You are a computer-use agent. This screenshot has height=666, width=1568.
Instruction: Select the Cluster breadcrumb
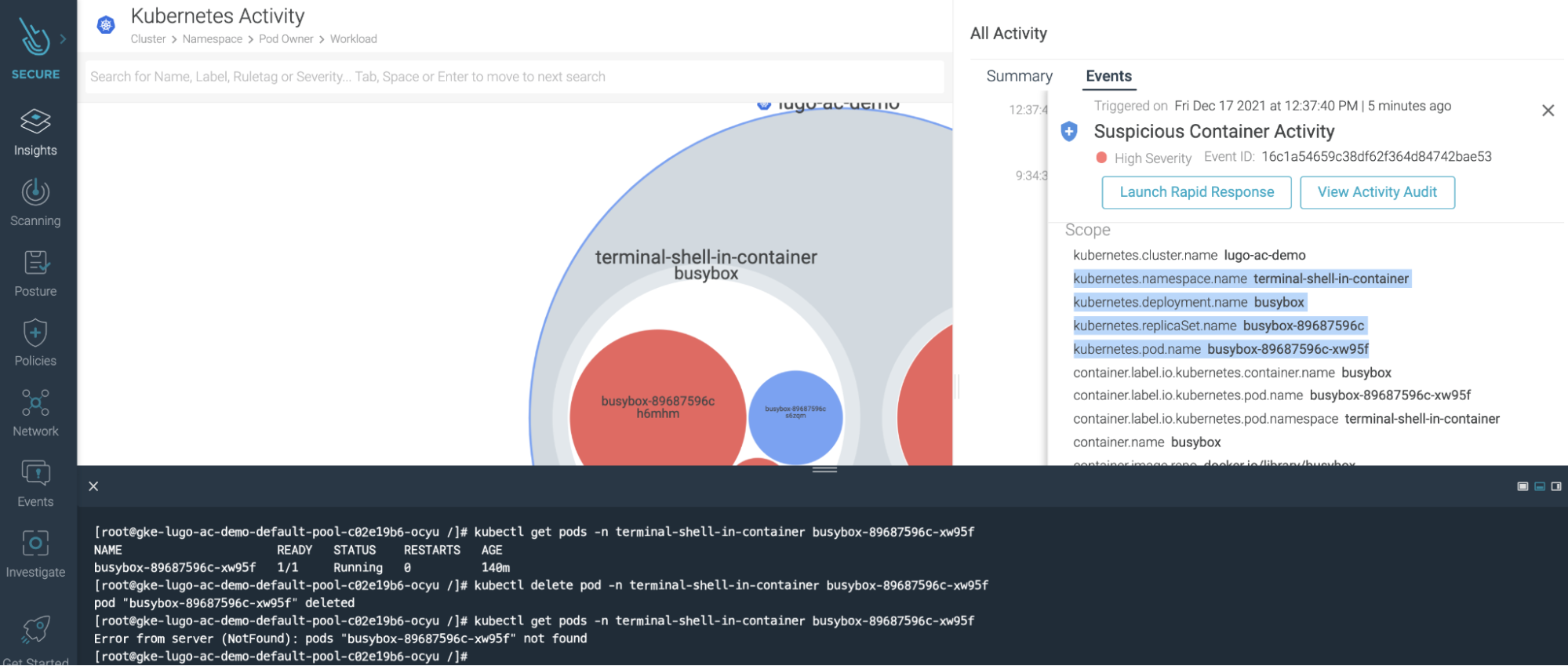point(148,39)
